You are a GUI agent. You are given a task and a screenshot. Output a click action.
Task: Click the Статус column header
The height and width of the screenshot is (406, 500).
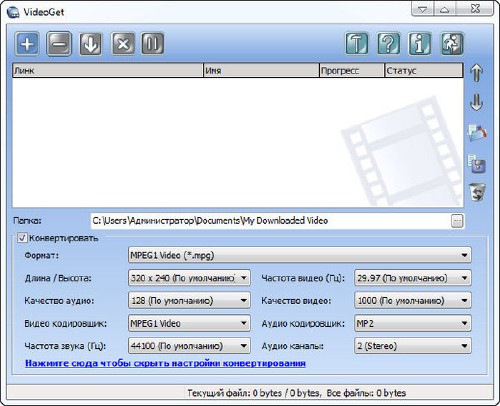424,71
